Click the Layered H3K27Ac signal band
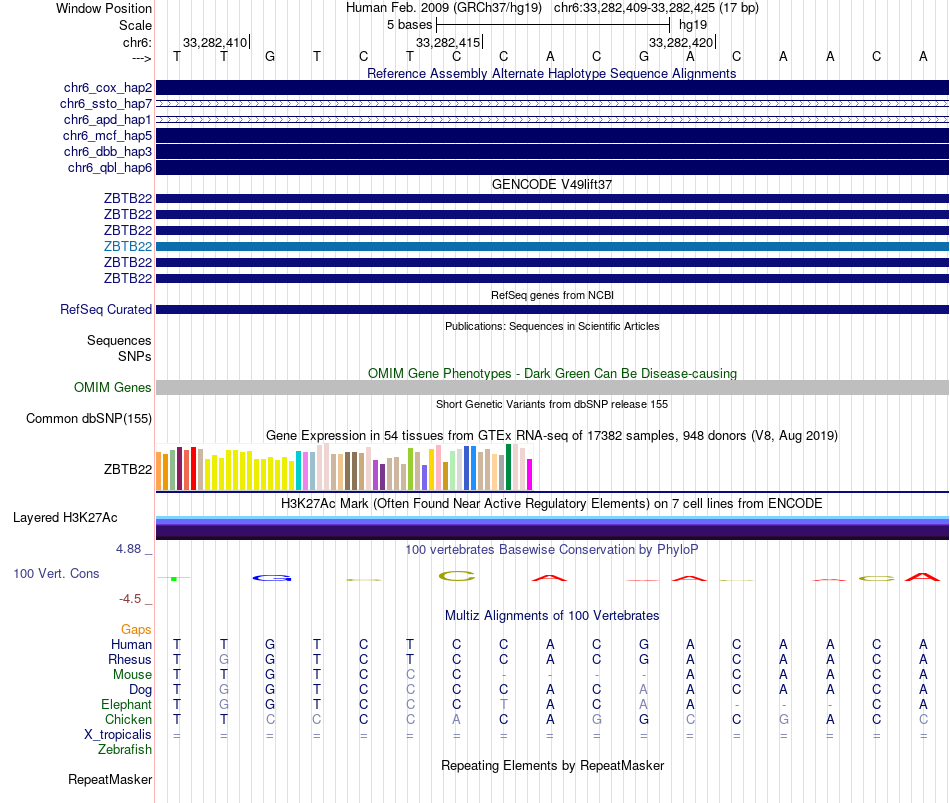Viewport: 950px width, 803px height. coord(552,528)
